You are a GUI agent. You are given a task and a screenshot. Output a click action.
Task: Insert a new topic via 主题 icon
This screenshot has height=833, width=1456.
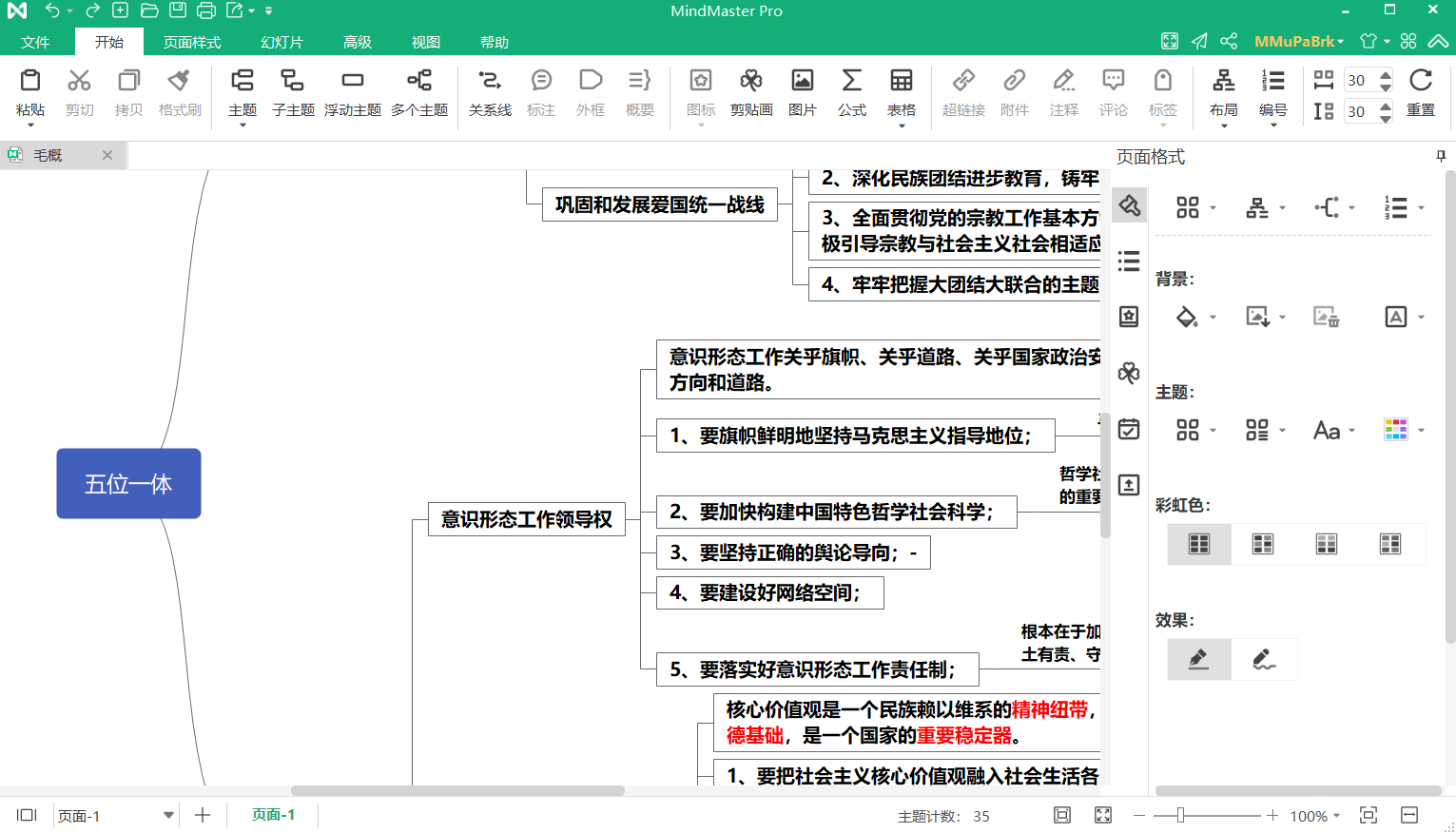click(x=243, y=81)
